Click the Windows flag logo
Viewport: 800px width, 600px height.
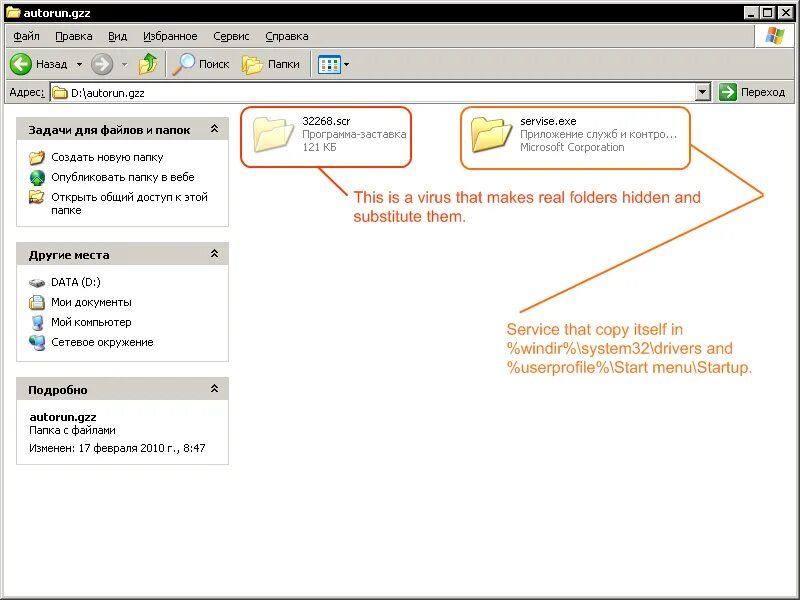tap(774, 36)
